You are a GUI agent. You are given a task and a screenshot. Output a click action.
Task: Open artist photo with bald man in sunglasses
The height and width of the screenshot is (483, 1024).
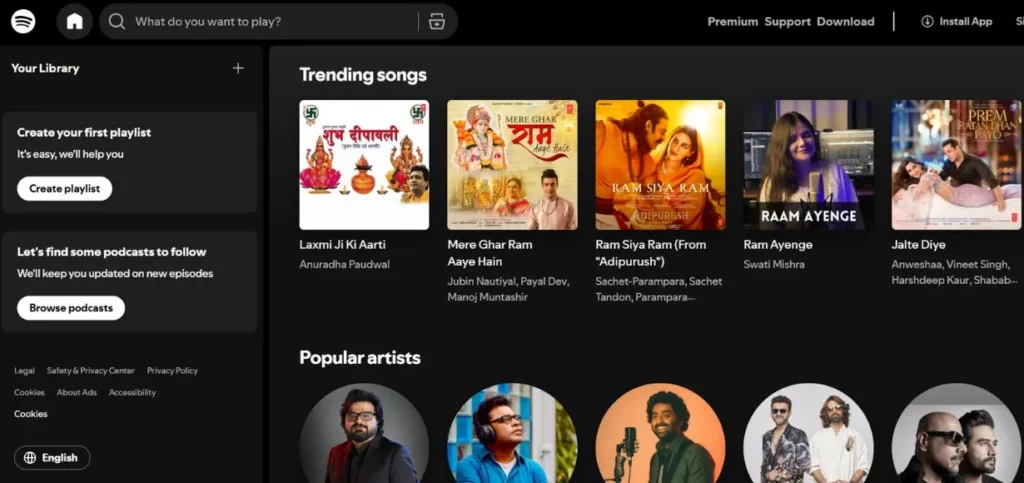956,433
